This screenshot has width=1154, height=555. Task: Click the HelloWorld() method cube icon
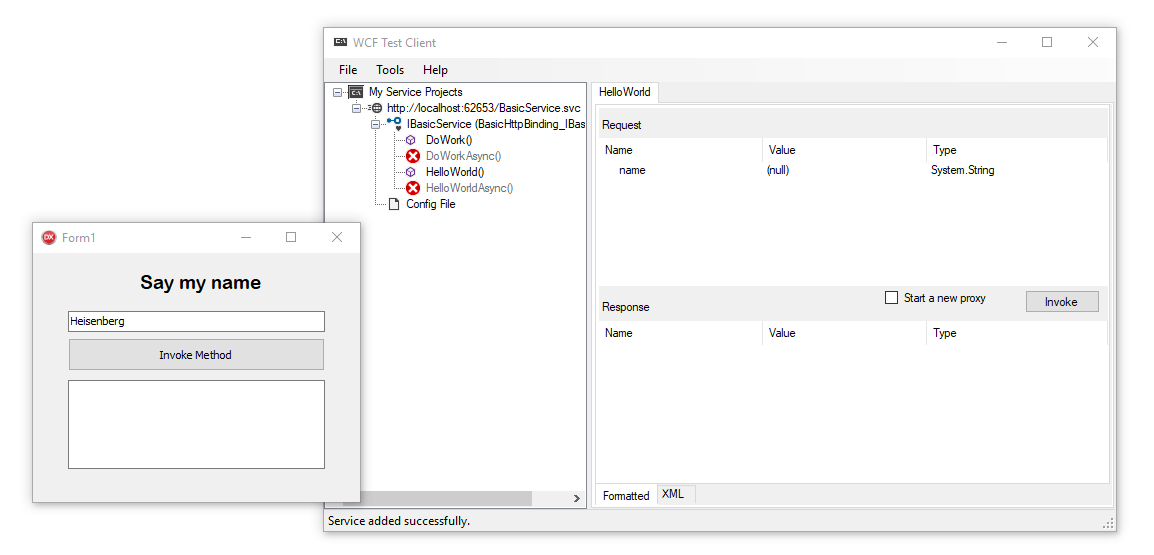coord(411,172)
